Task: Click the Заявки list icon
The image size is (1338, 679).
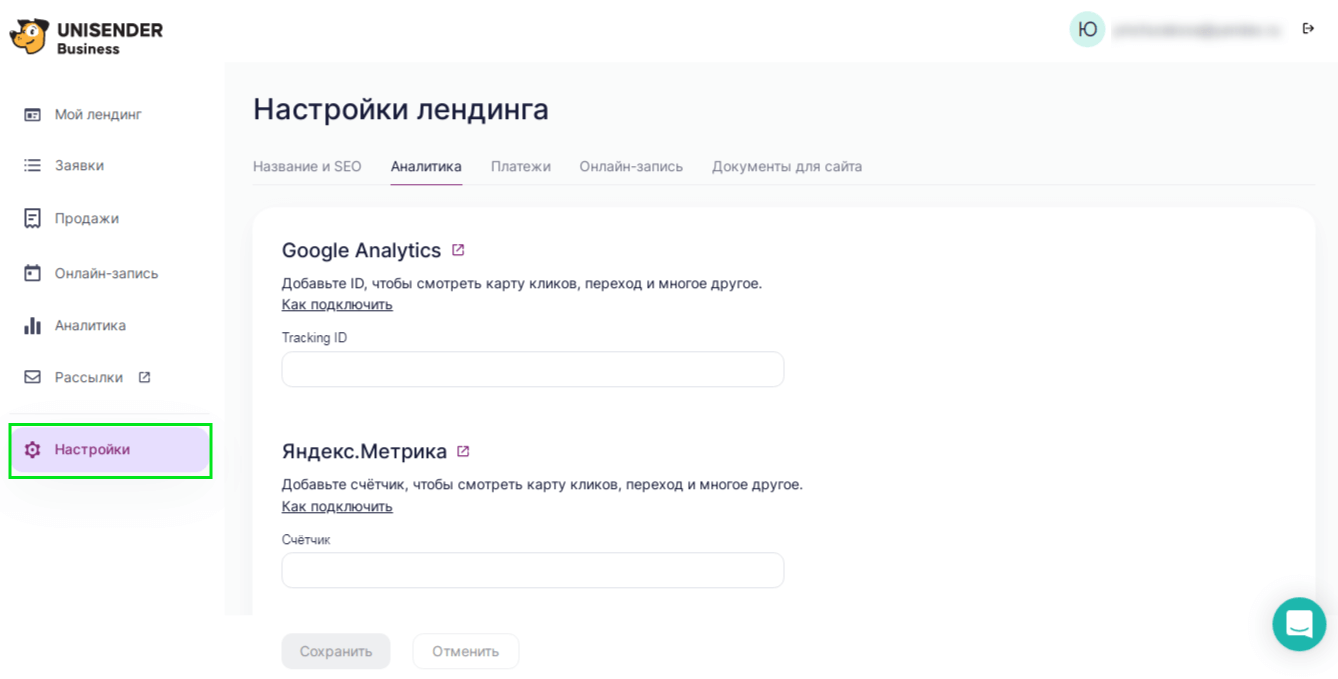Action: click(x=33, y=165)
